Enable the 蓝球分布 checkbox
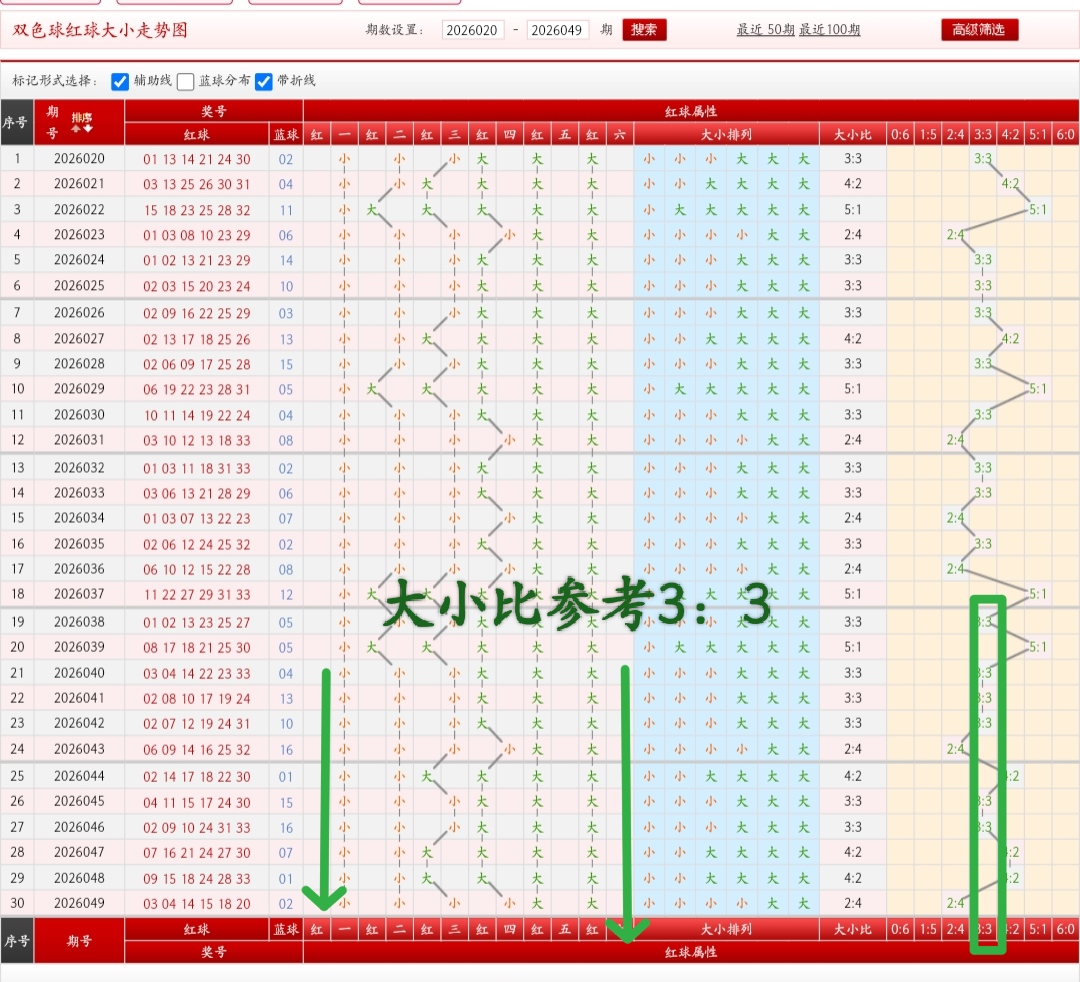Image resolution: width=1080 pixels, height=982 pixels. coord(185,82)
